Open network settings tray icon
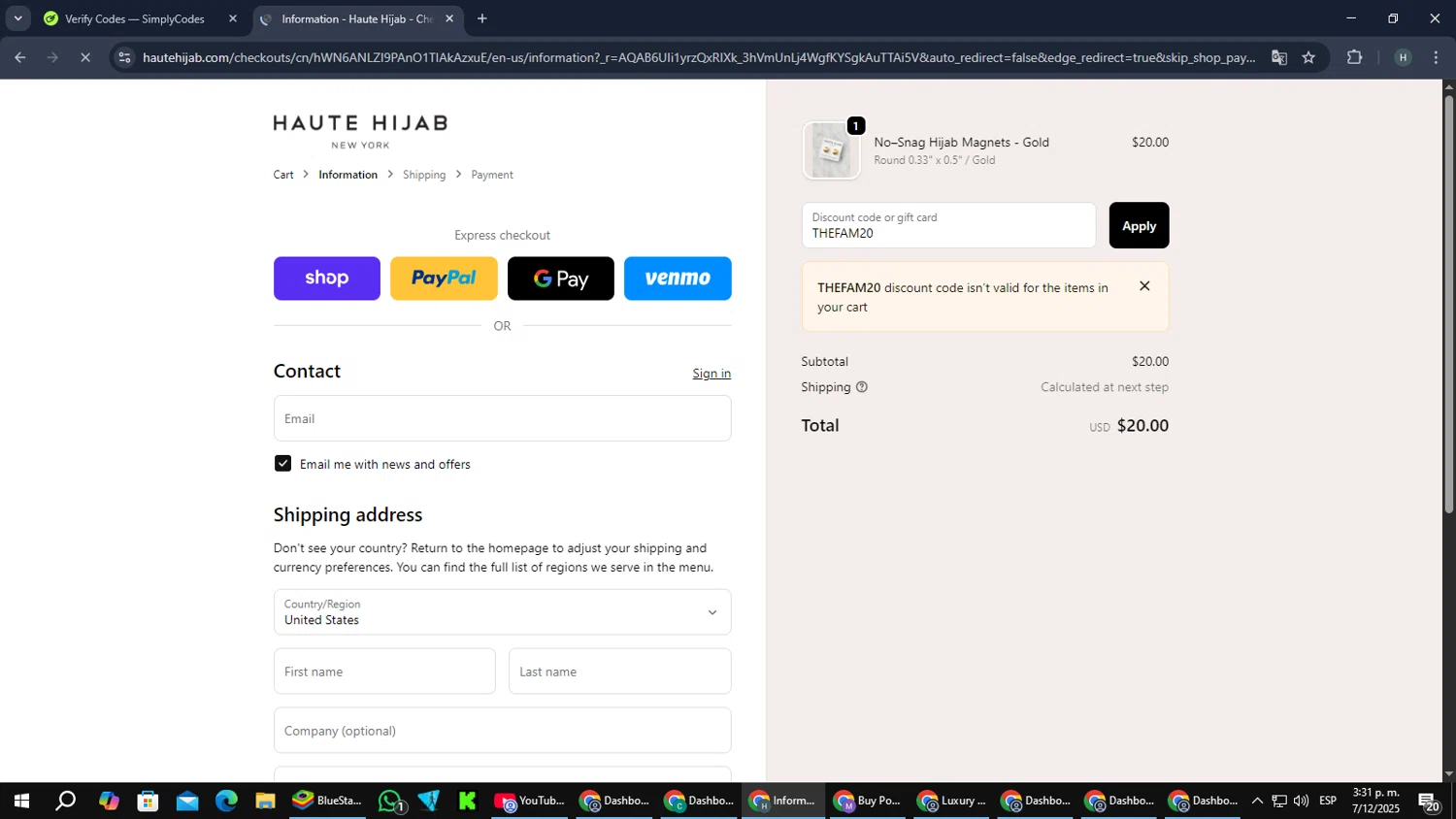This screenshot has height=819, width=1456. coord(1279,801)
